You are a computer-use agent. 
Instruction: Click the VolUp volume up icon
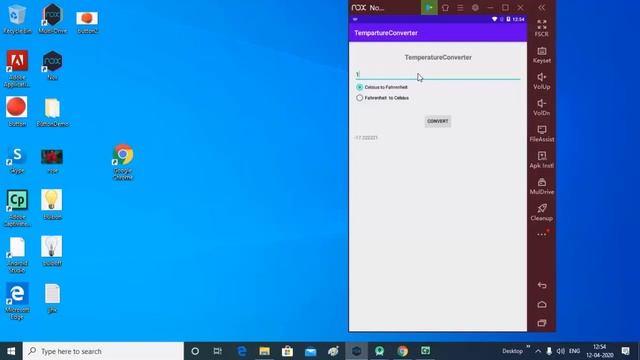coord(542,81)
